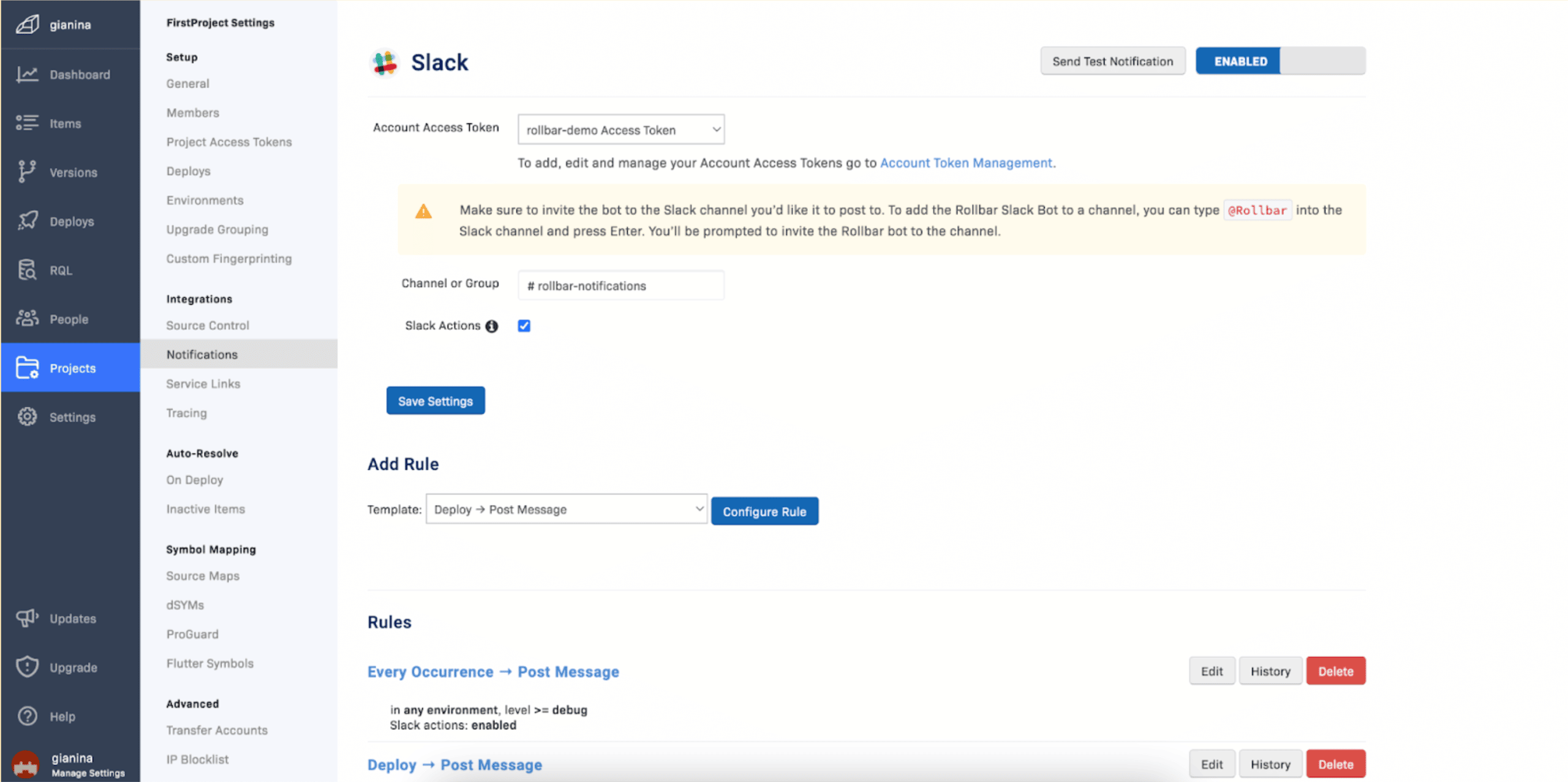Delete the Every Occurrence rule

coord(1336,671)
